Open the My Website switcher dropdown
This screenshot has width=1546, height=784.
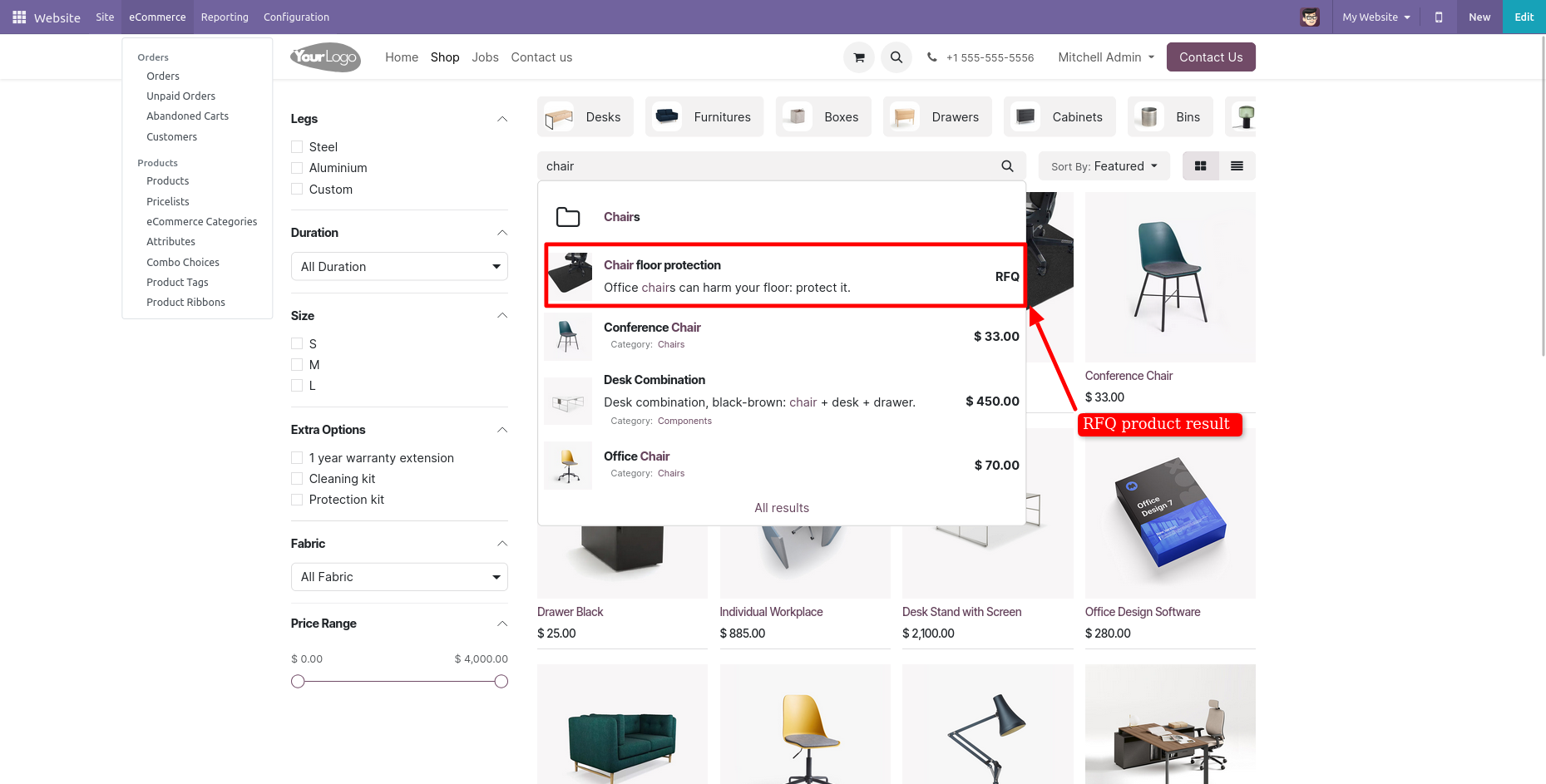click(x=1376, y=17)
